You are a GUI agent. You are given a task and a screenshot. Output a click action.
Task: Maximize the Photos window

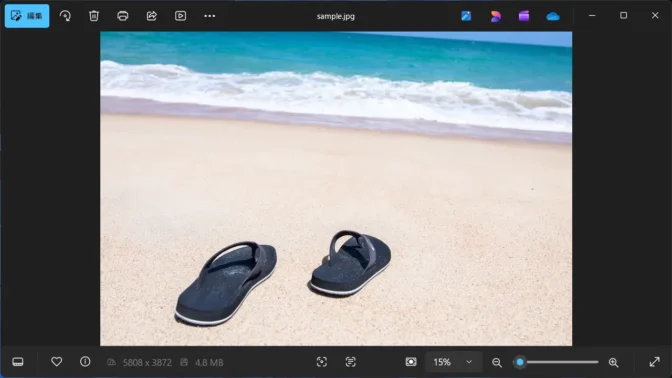pos(624,15)
